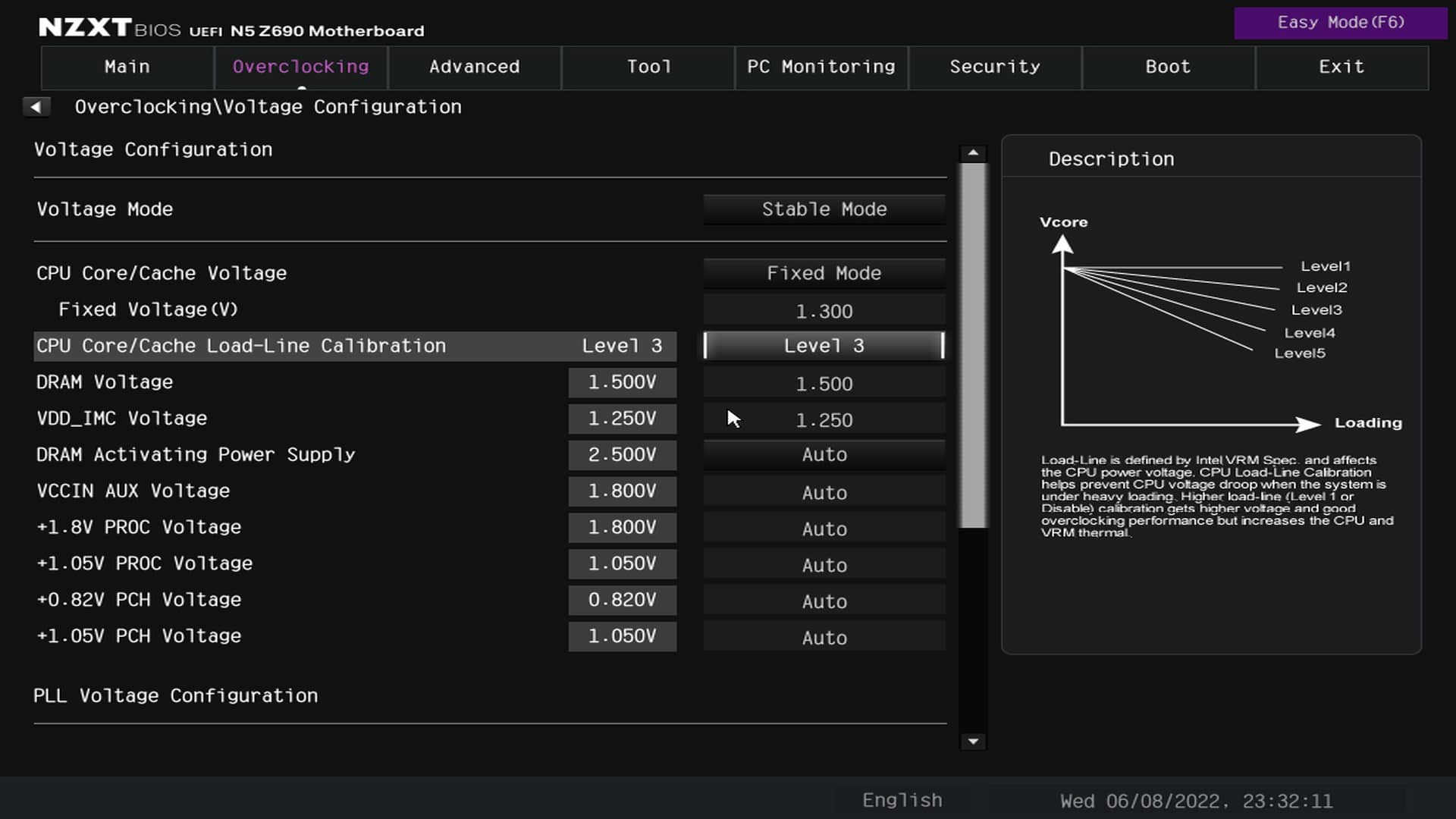Click the vertical scrollbar thumb
The height and width of the screenshot is (819, 1456).
pos(973,345)
